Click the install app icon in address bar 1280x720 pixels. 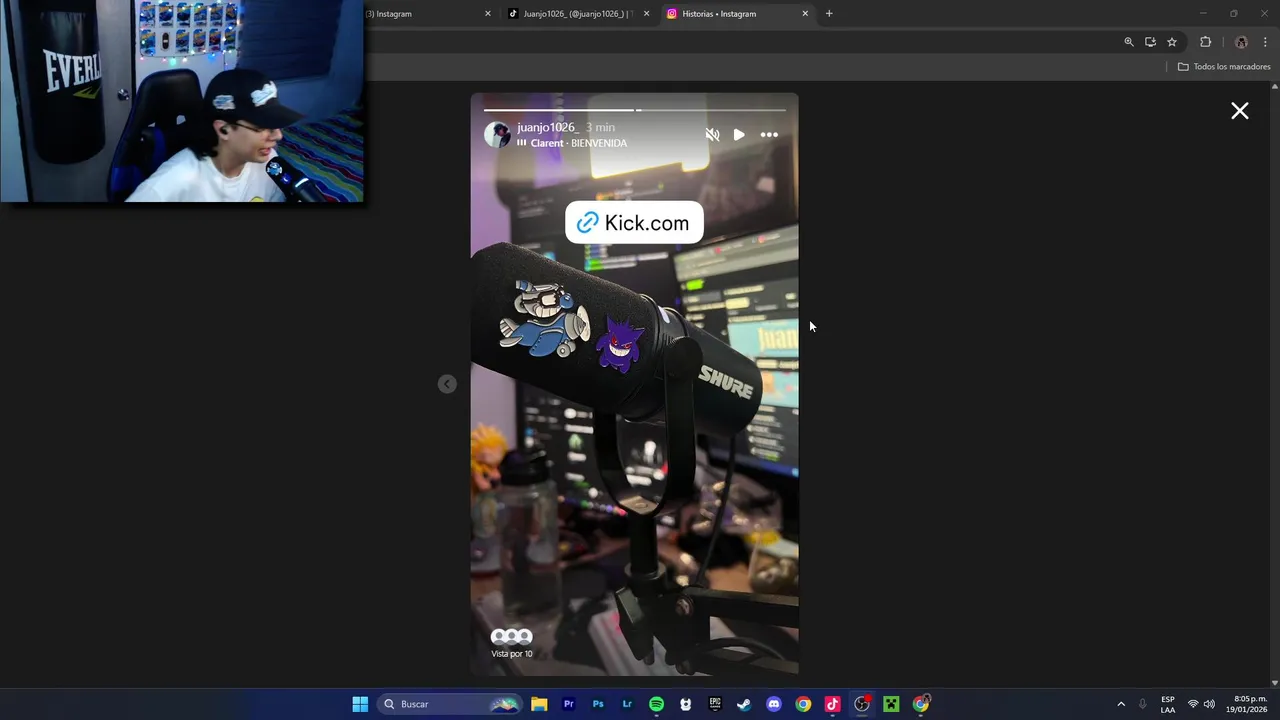coord(1150,42)
